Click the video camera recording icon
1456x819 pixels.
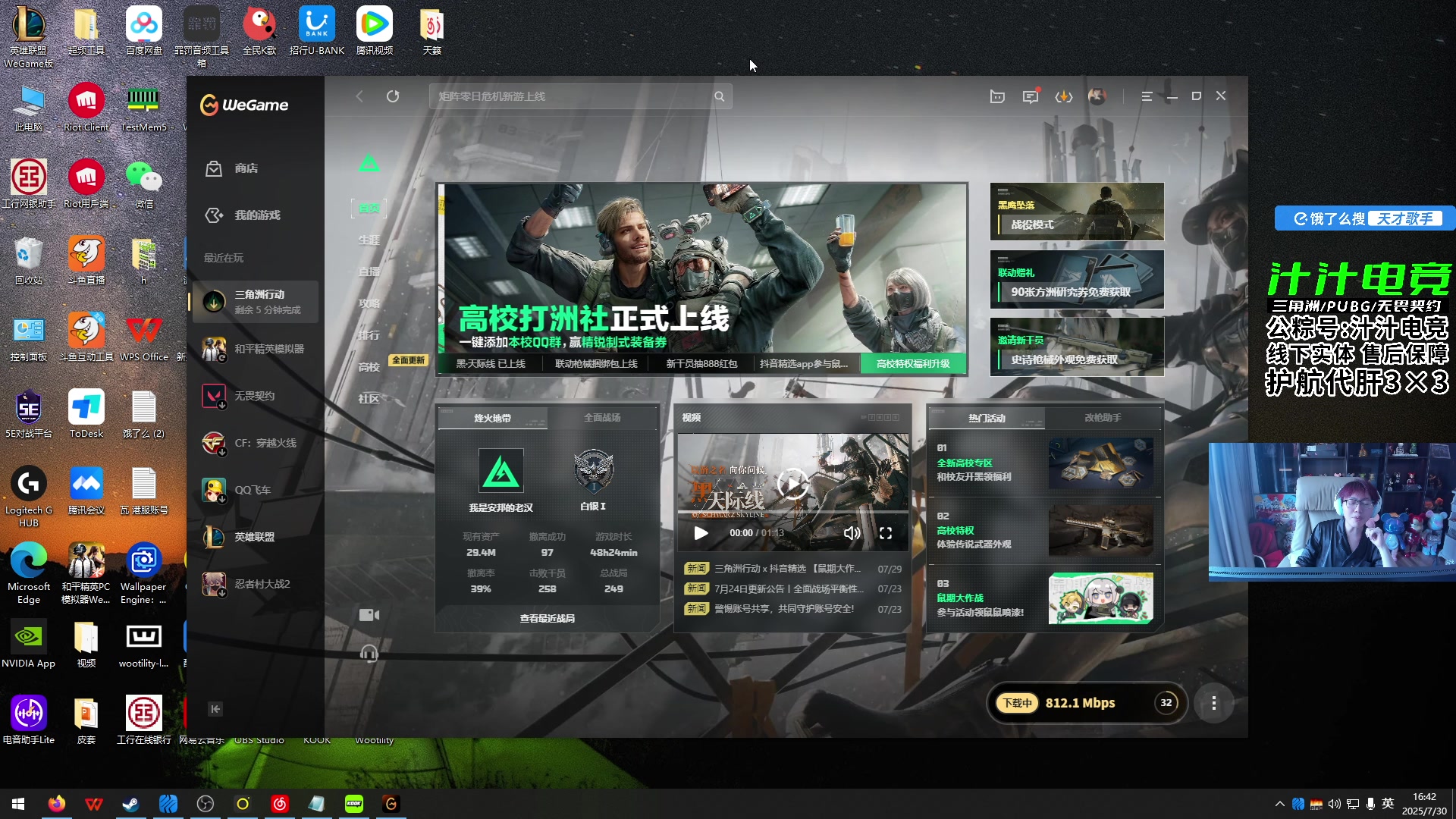[x=369, y=615]
